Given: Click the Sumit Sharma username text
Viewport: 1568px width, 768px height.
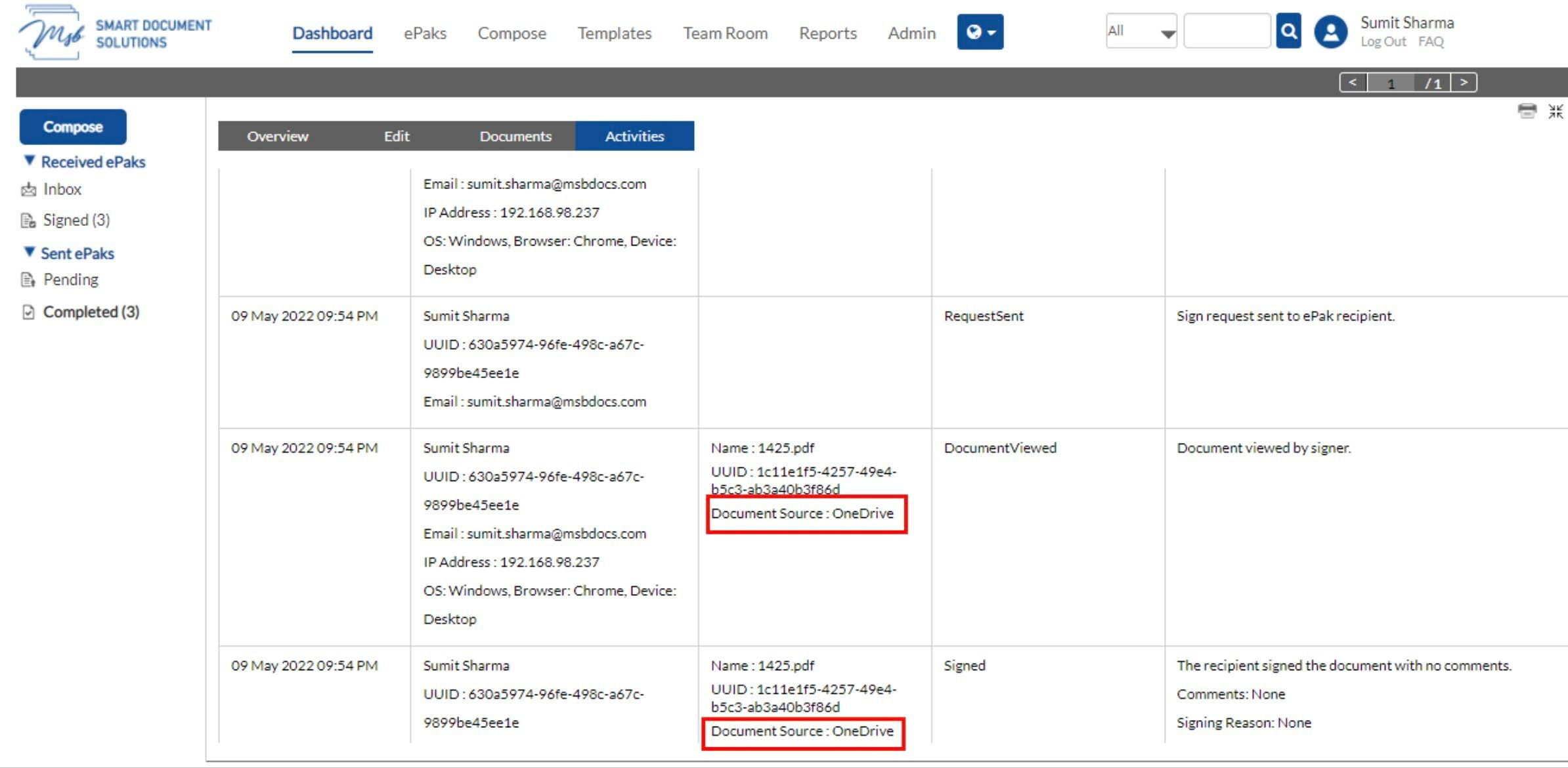Looking at the screenshot, I should coord(1407,22).
